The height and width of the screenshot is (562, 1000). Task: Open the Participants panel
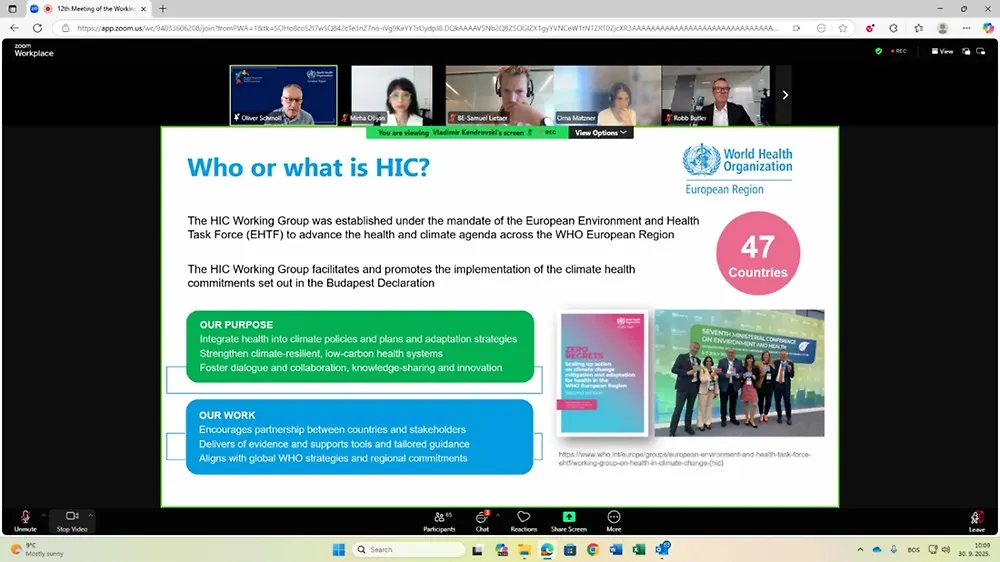click(438, 519)
